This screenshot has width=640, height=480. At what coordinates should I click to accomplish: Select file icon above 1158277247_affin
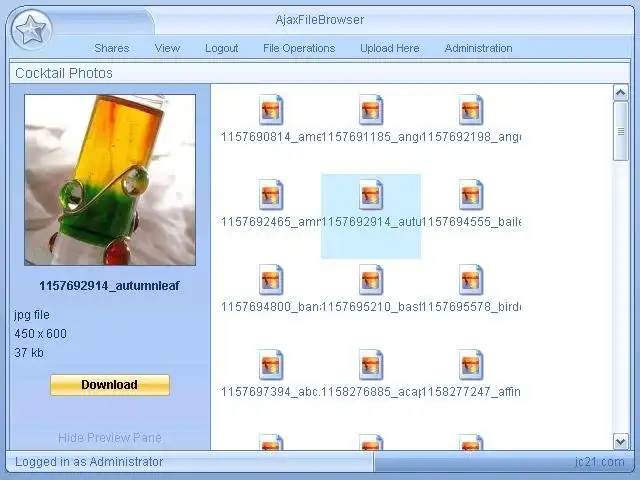pos(471,364)
